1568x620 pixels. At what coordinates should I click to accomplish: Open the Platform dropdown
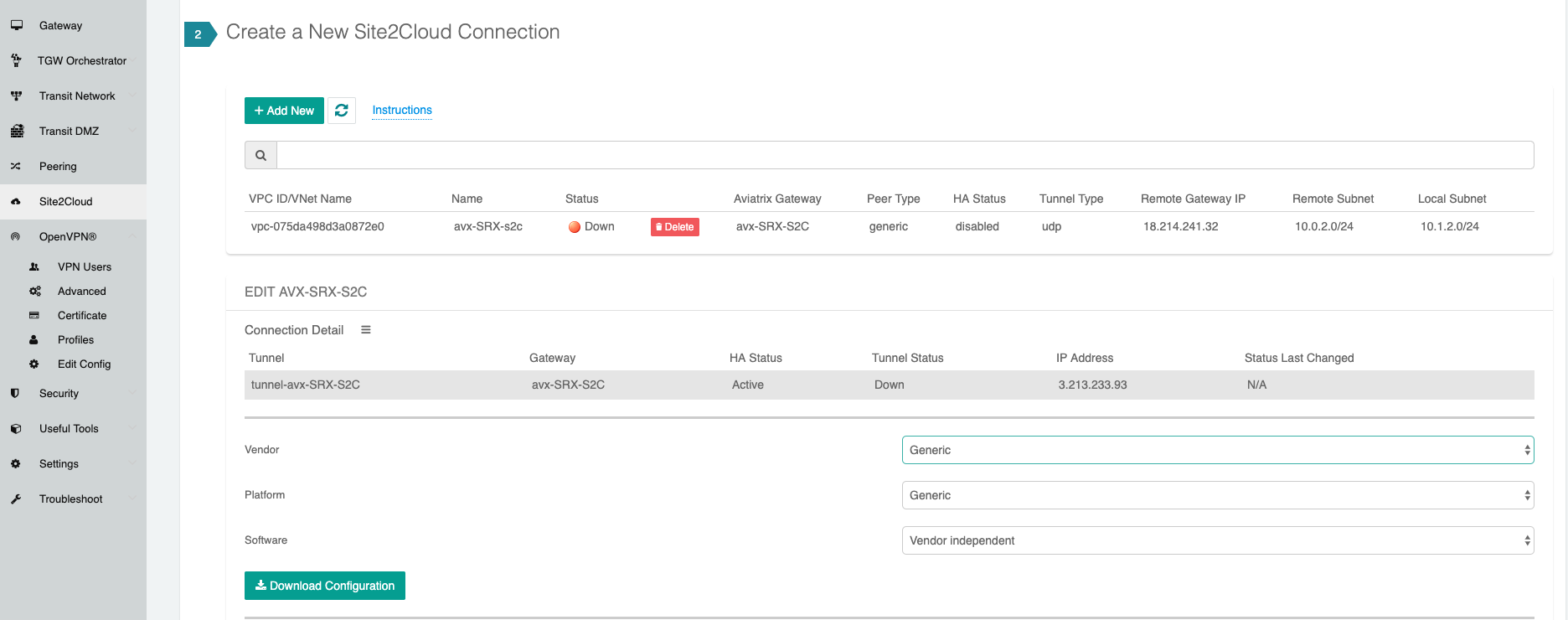tap(1217, 495)
